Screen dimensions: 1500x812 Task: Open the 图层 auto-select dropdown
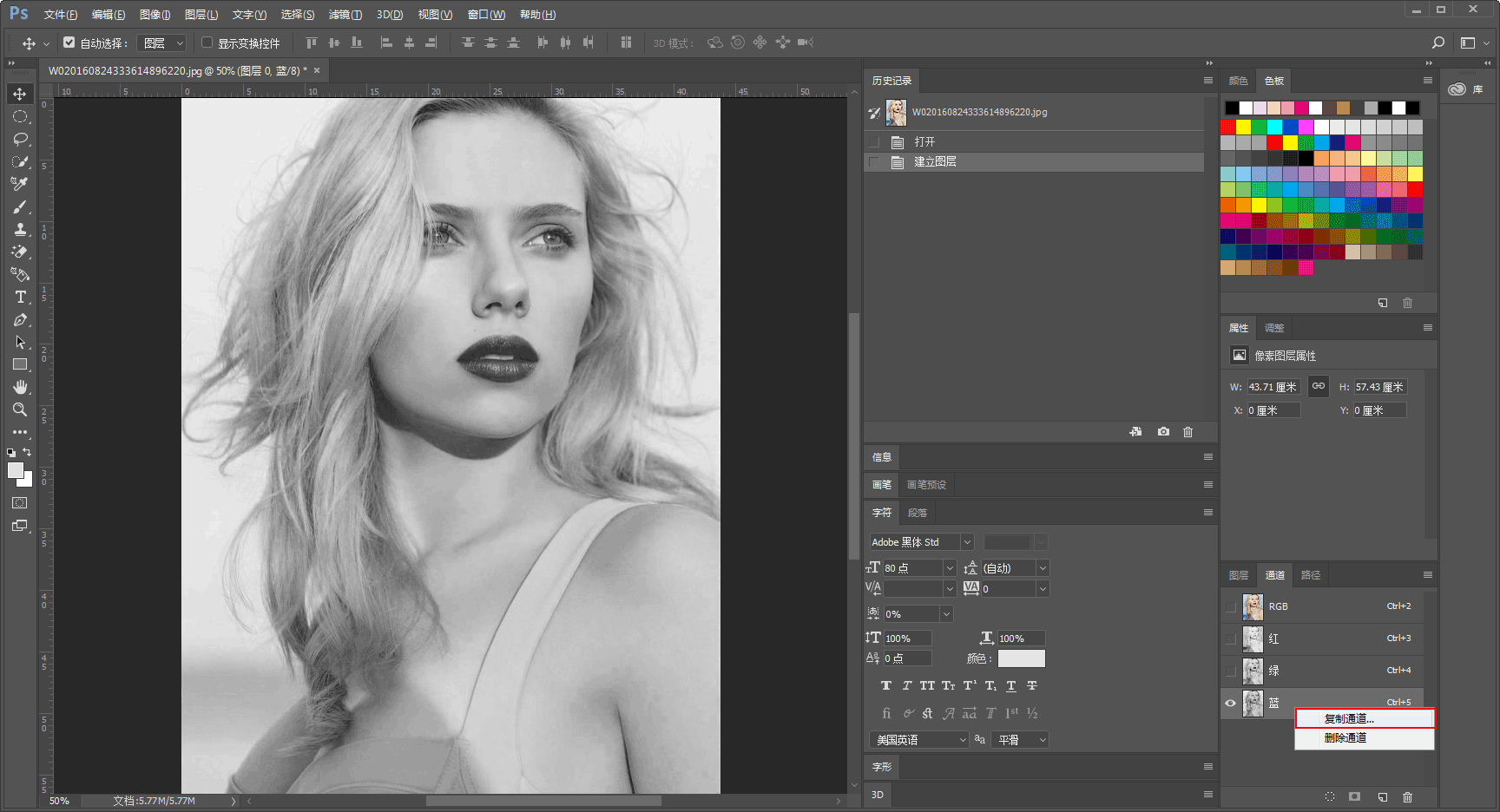click(x=163, y=43)
